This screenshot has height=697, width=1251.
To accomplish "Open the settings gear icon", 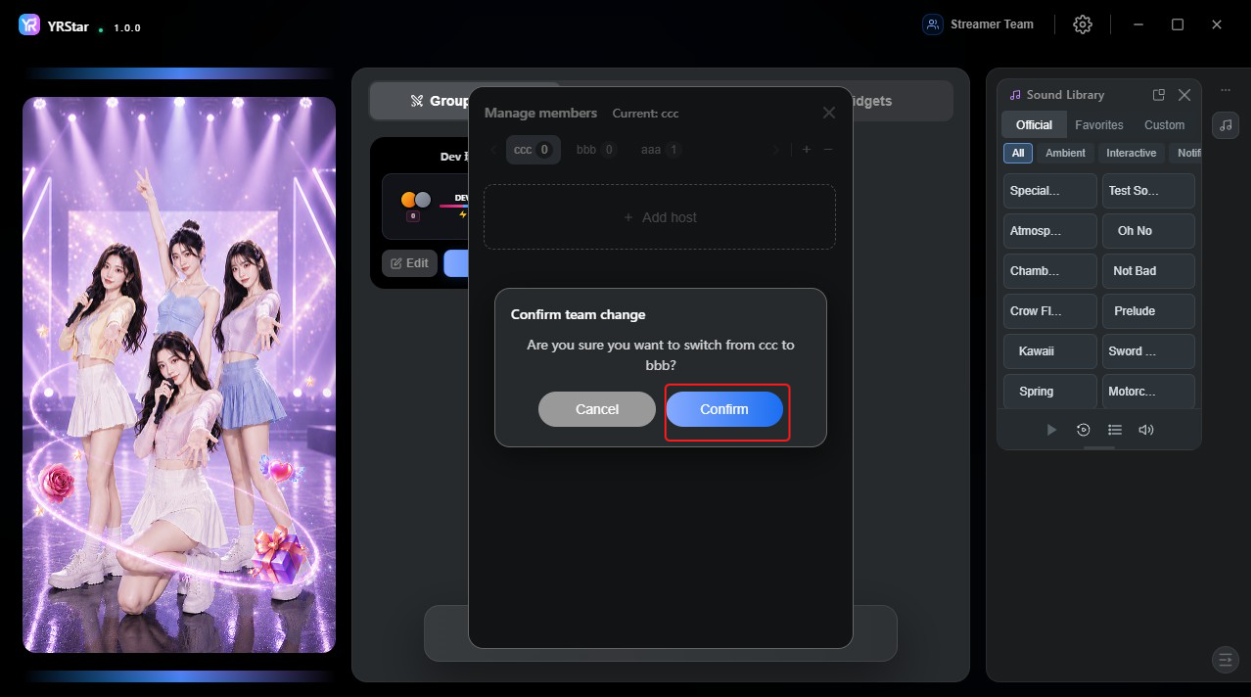I will click(x=1083, y=24).
